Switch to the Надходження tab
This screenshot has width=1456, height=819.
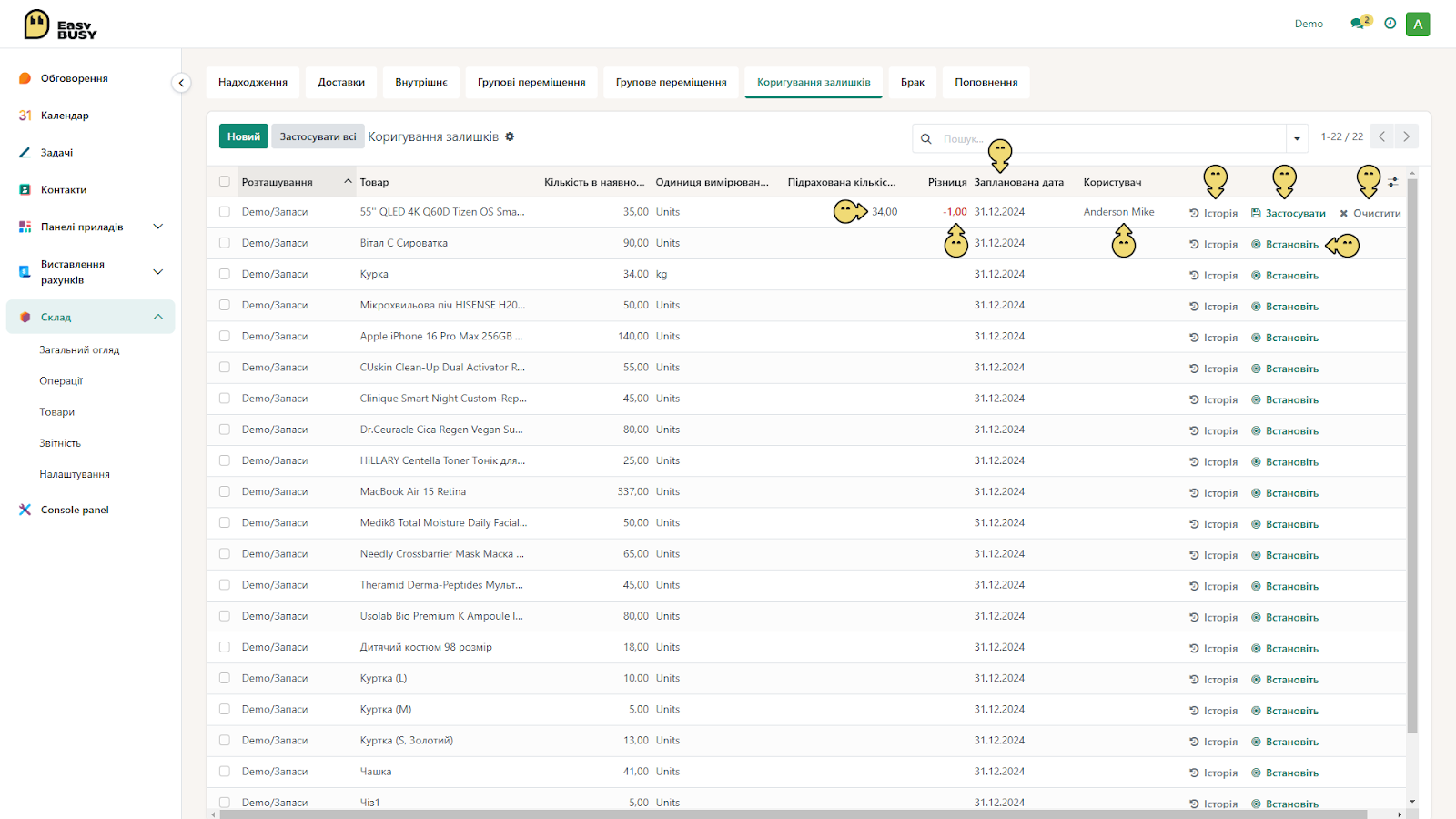pos(253,82)
